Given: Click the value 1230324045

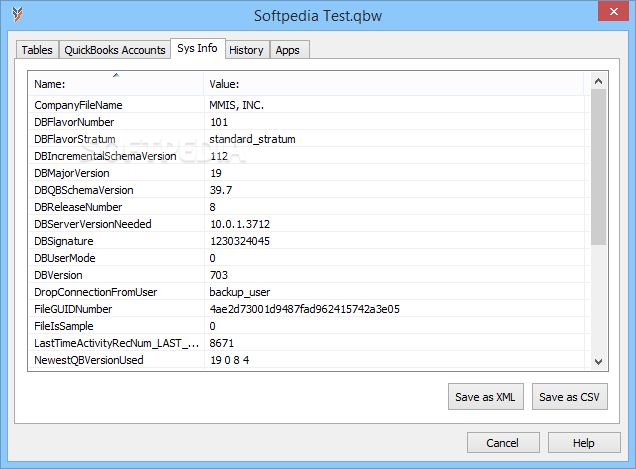Looking at the screenshot, I should tap(240, 241).
